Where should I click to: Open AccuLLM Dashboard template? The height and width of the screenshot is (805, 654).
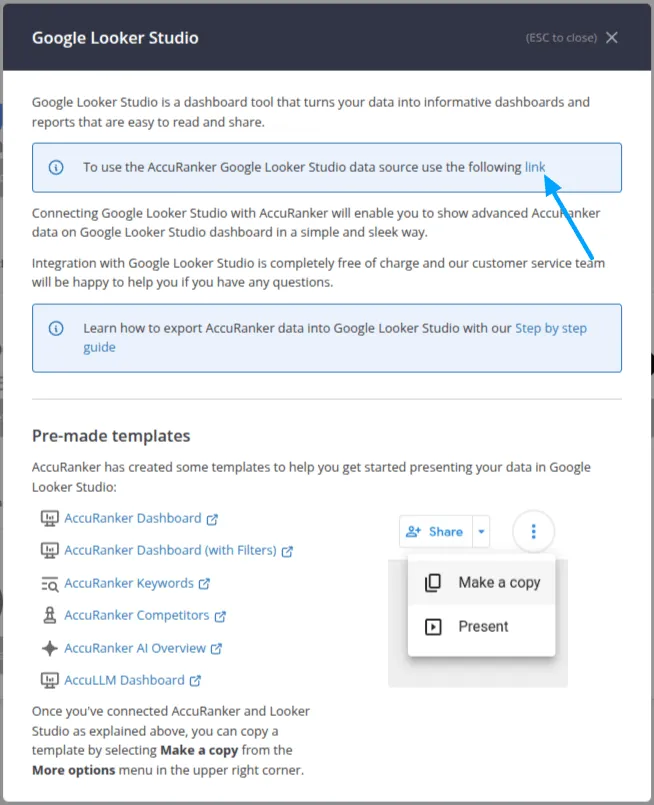point(124,680)
